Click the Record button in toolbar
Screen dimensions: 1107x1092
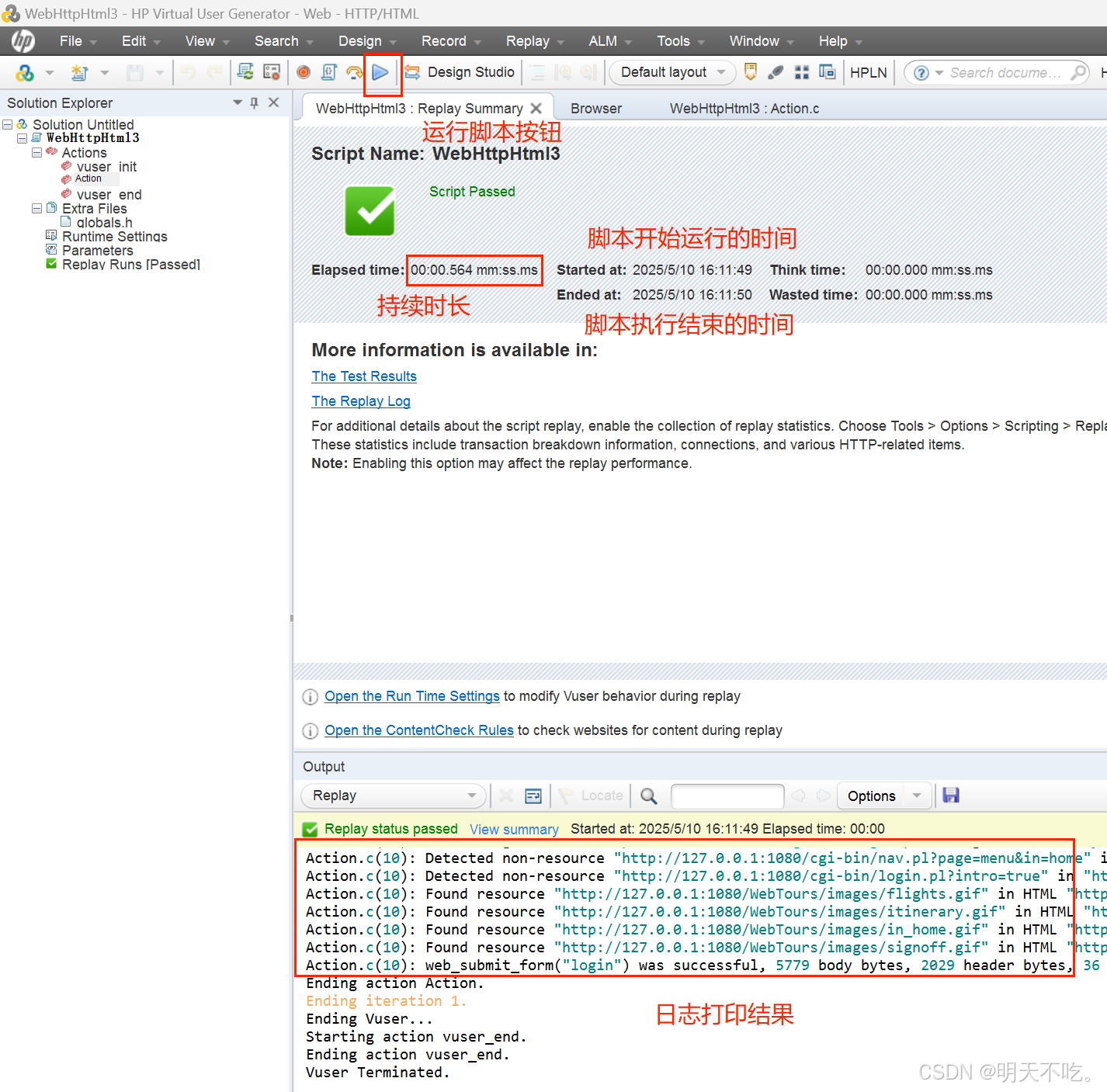click(304, 72)
